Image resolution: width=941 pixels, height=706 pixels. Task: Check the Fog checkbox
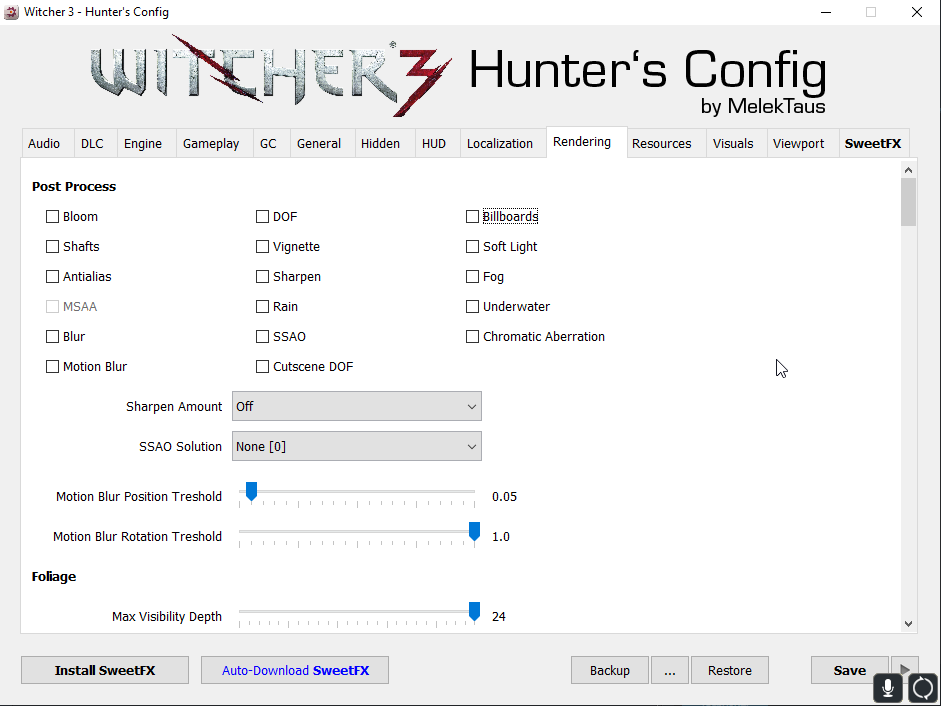click(472, 277)
